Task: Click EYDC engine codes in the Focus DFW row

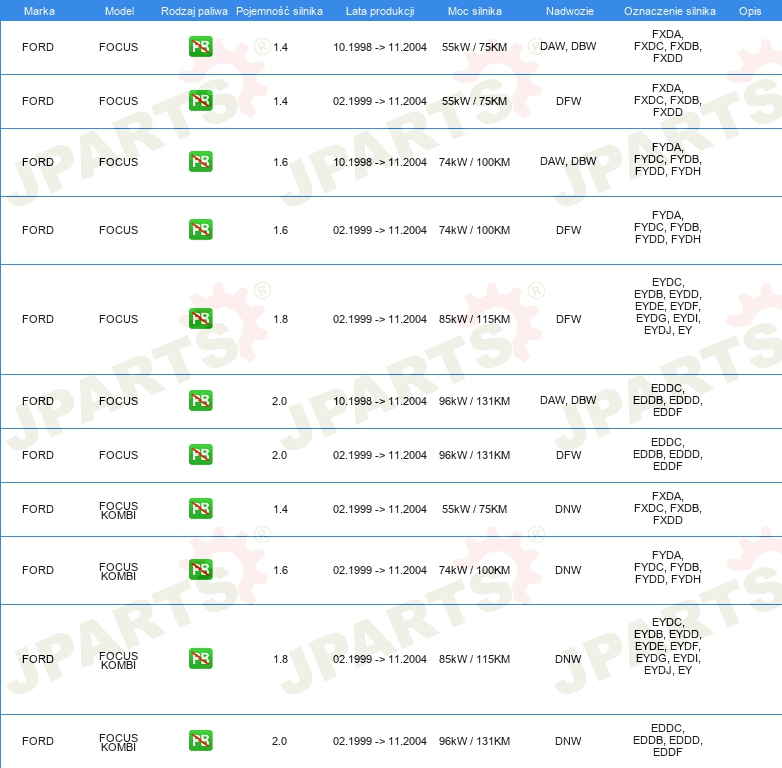Action: [x=668, y=306]
